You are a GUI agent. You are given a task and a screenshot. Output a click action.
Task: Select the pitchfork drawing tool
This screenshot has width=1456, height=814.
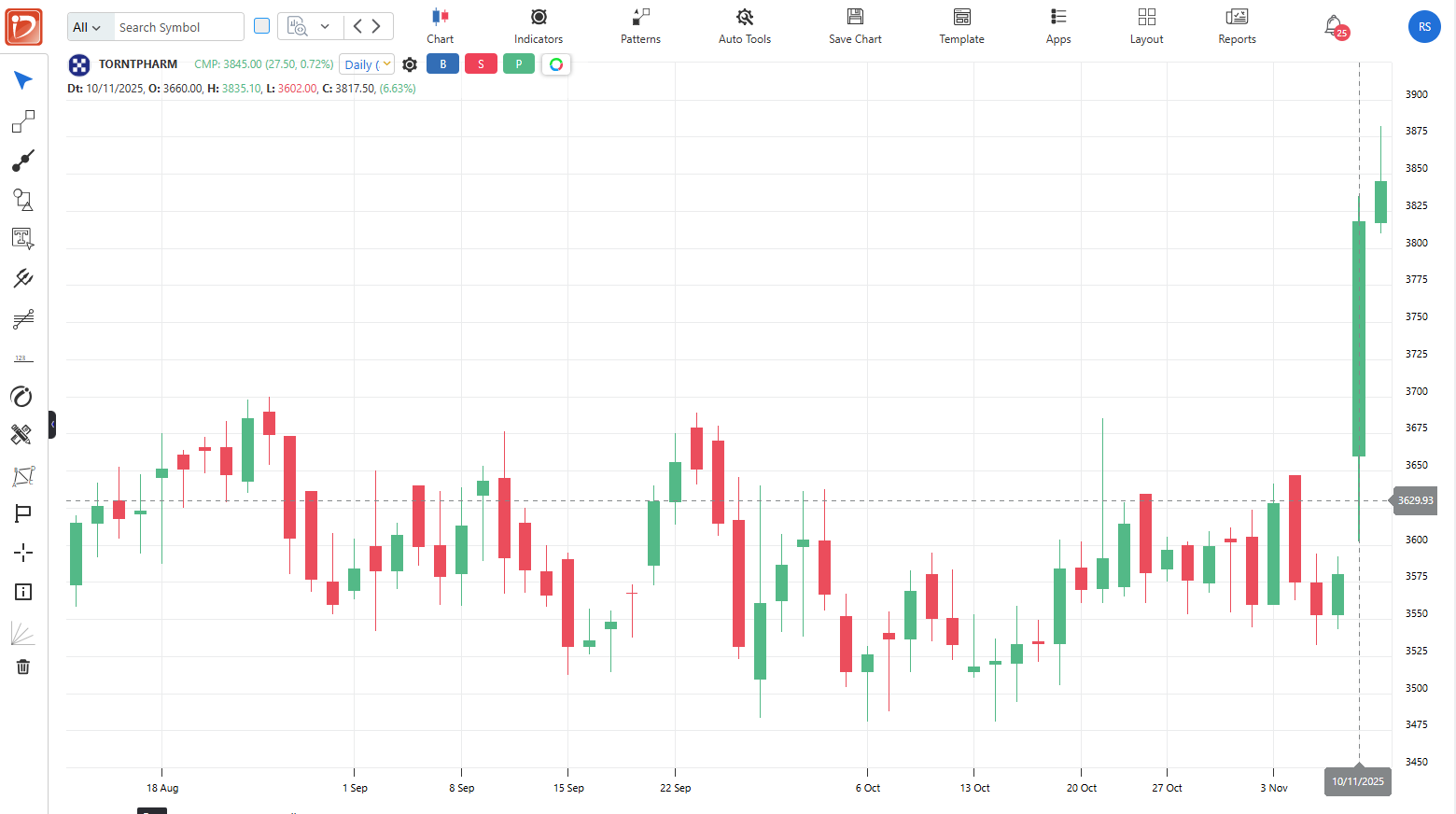point(23,278)
